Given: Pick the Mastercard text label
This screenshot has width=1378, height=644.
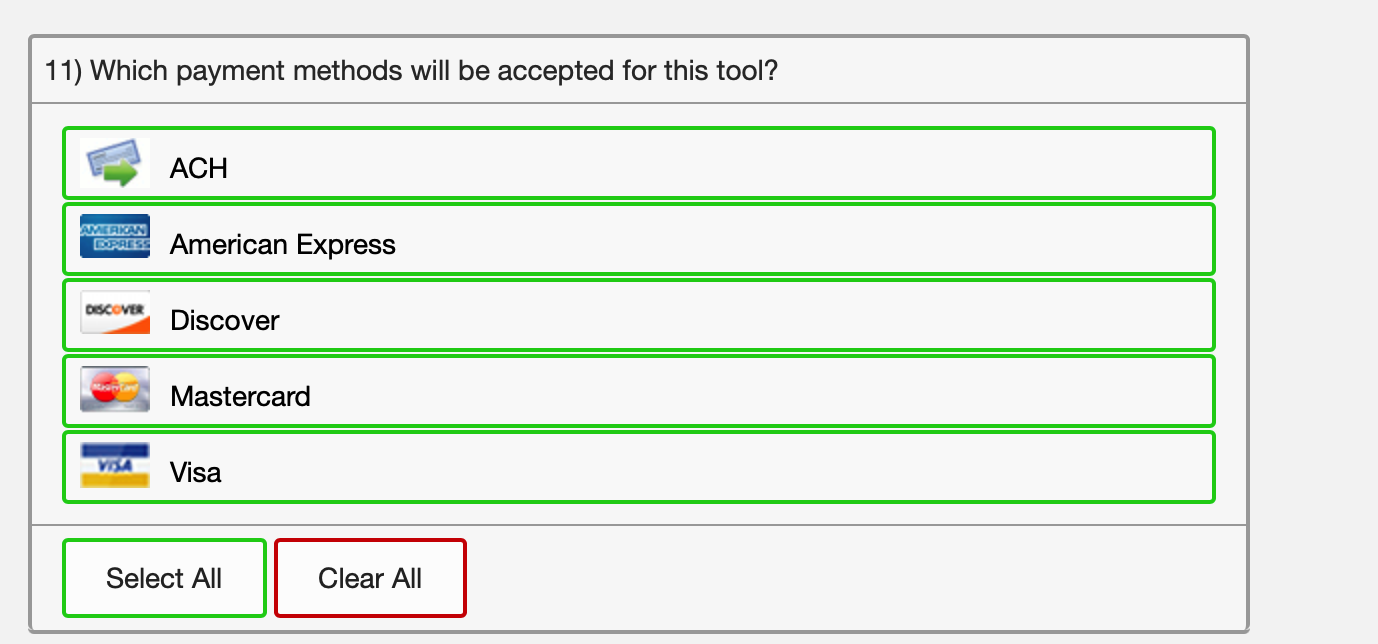Looking at the screenshot, I should pos(240,396).
